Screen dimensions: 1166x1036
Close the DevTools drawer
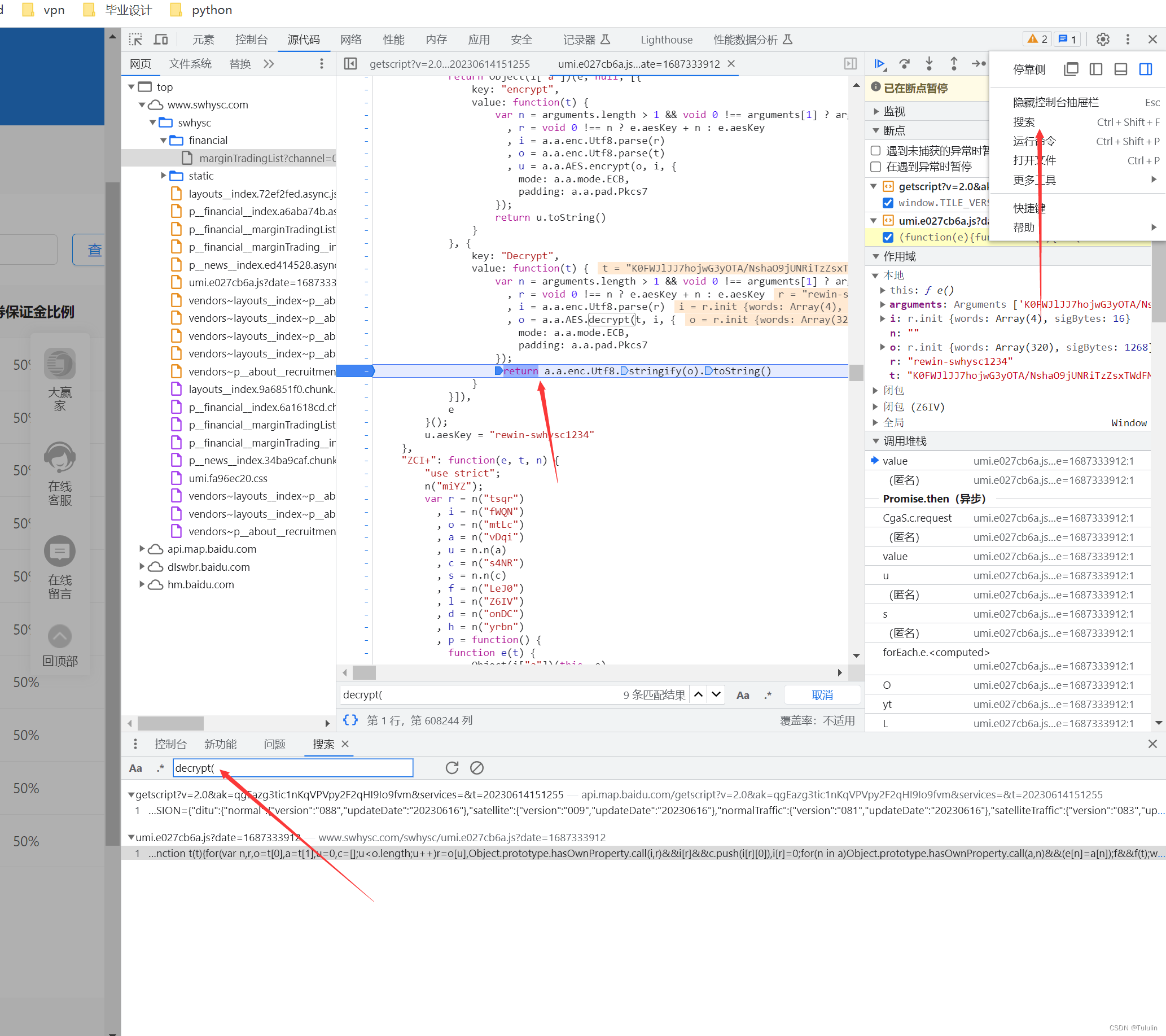click(x=1152, y=744)
